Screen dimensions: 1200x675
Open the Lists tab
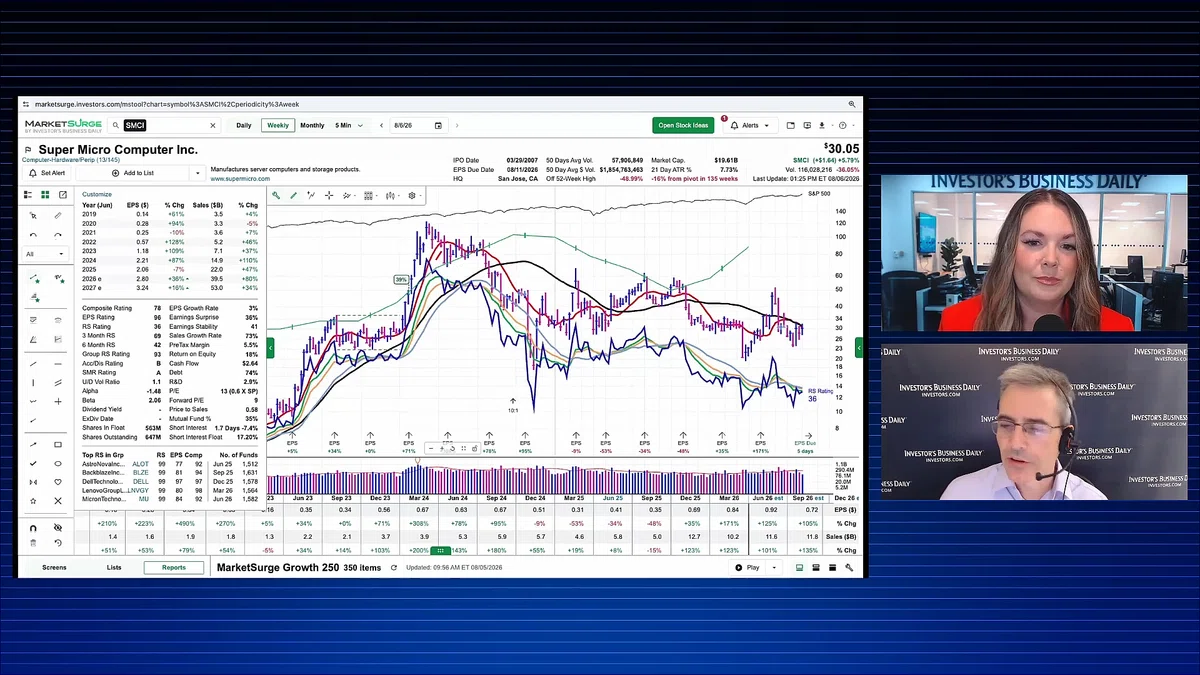click(114, 567)
